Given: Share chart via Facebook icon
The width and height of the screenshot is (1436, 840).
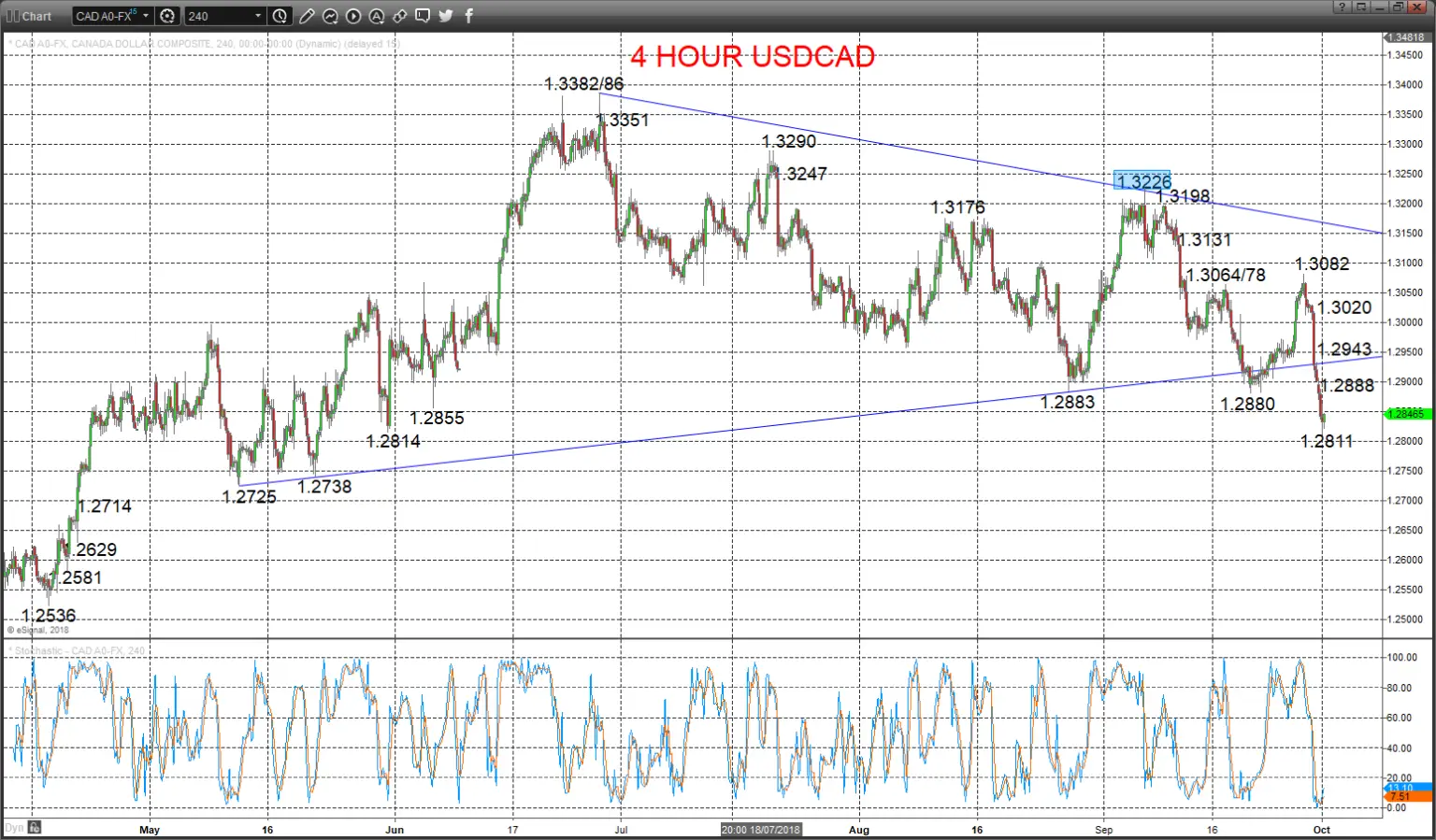Looking at the screenshot, I should tap(469, 16).
